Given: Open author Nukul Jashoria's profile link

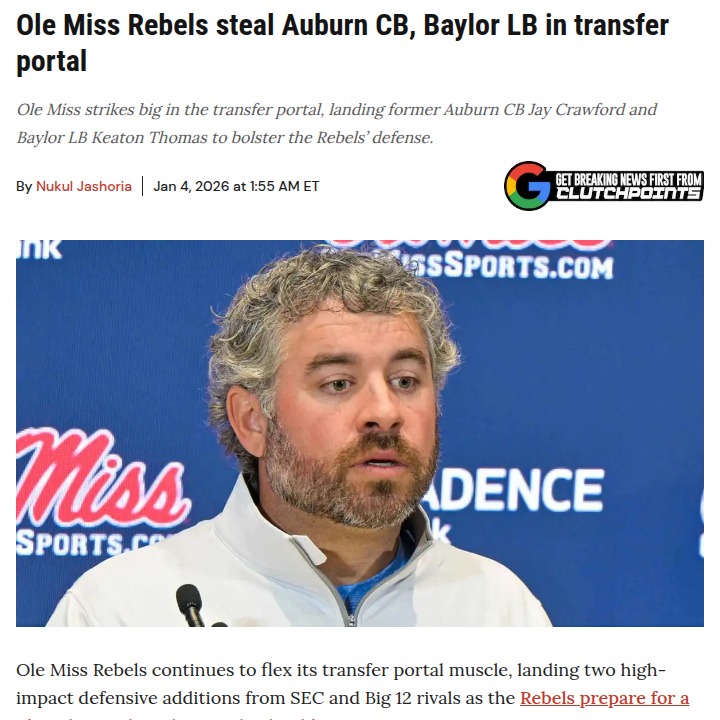Looking at the screenshot, I should click(84, 186).
